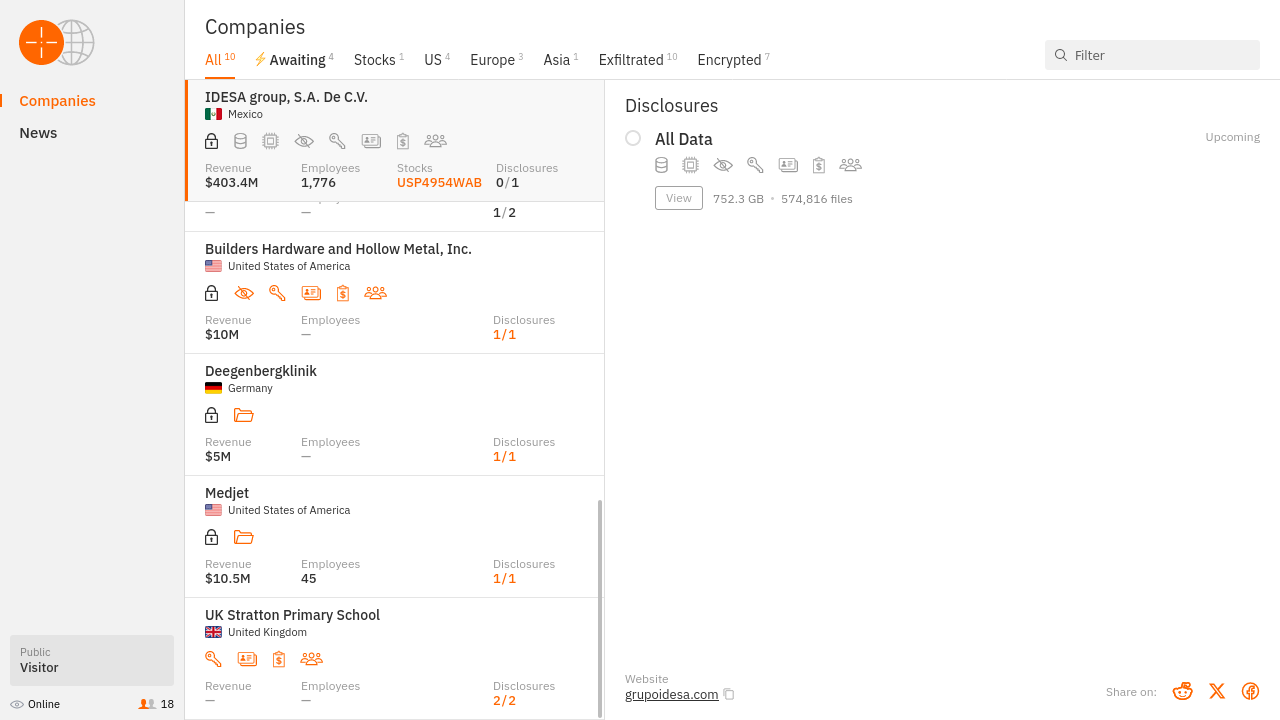The image size is (1280, 720).
Task: Share on X (Twitter) icon
Action: point(1216,691)
